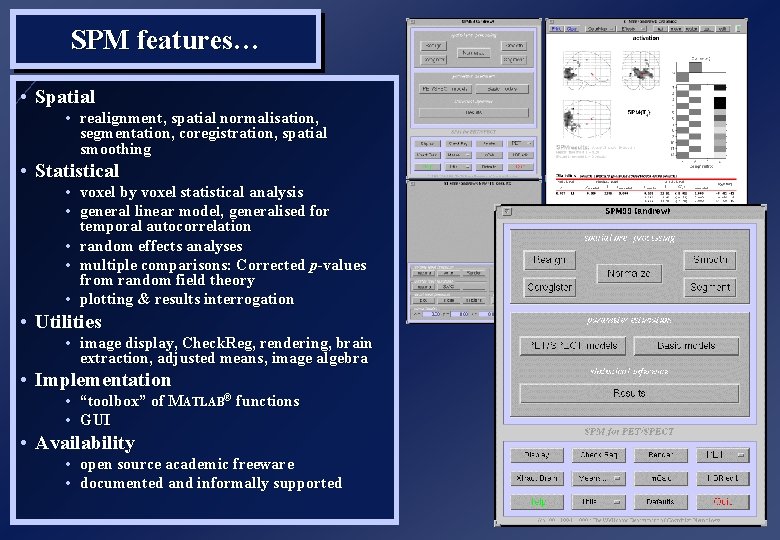
Task: Click the 'documented and informally supported' bullet
Action: [x=211, y=483]
